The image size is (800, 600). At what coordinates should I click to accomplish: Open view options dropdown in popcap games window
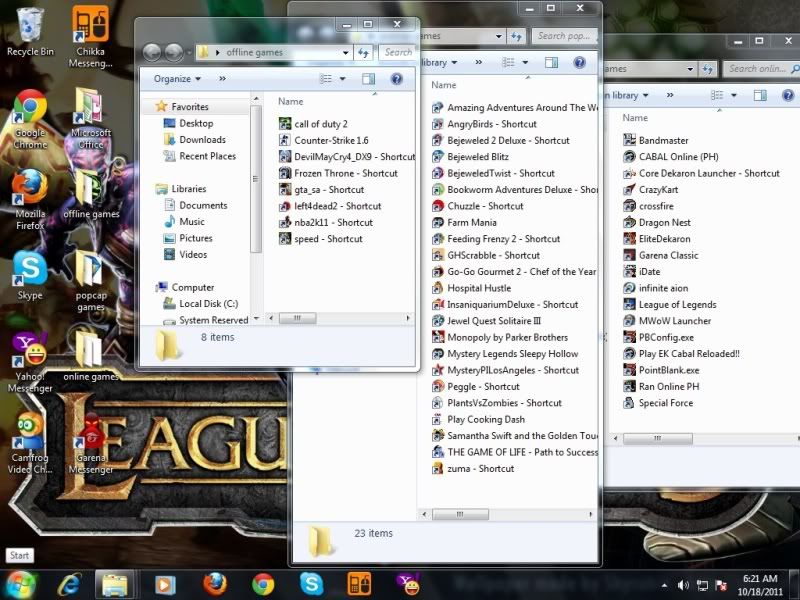525,62
